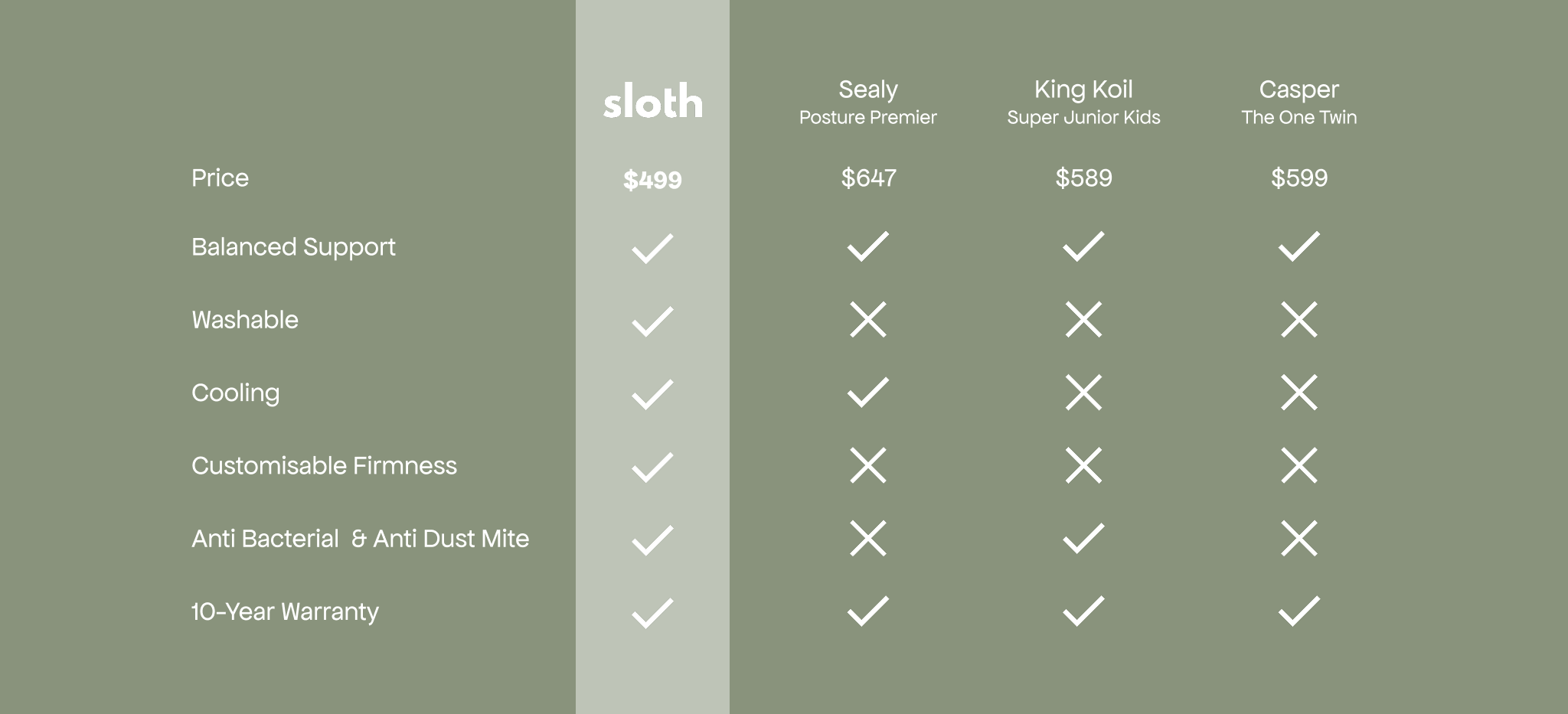Click Sealy's Anti Bacterial cross mark
The image size is (1568, 714).
[867, 539]
